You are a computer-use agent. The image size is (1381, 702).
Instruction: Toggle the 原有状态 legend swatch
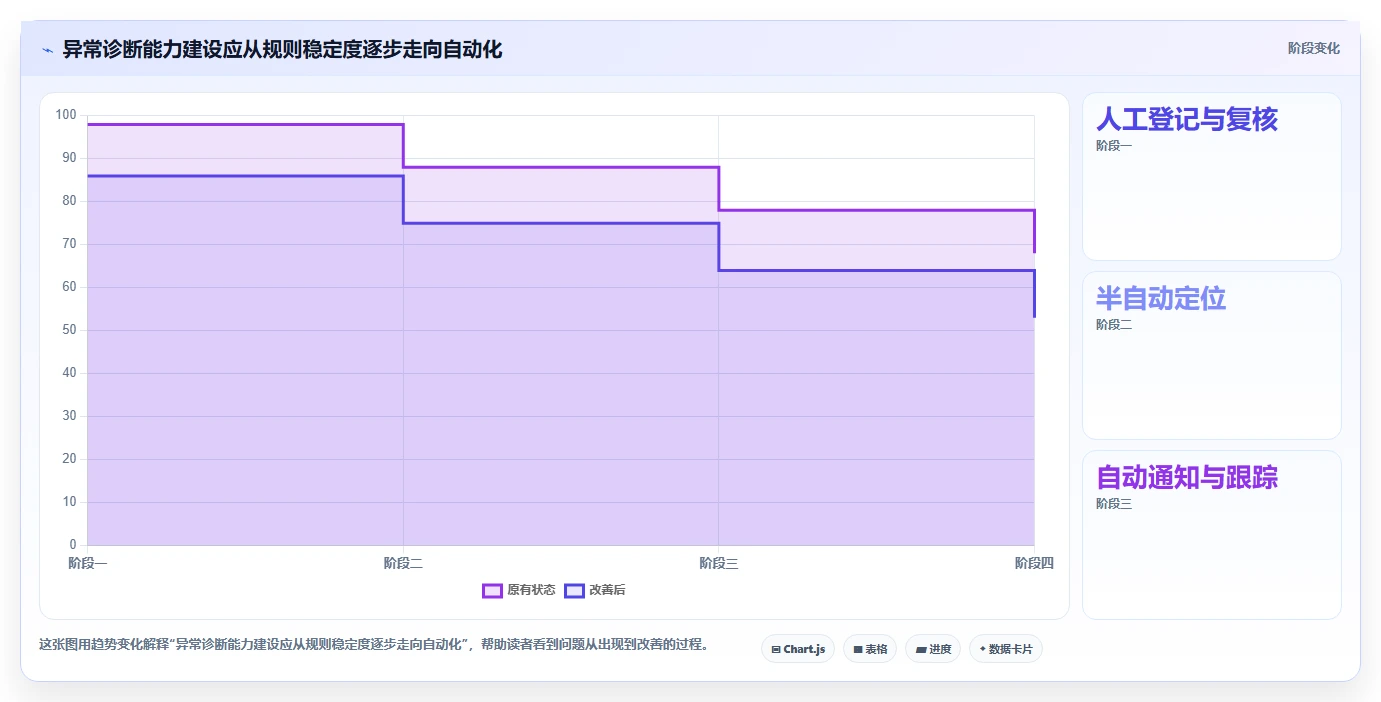[x=492, y=590]
